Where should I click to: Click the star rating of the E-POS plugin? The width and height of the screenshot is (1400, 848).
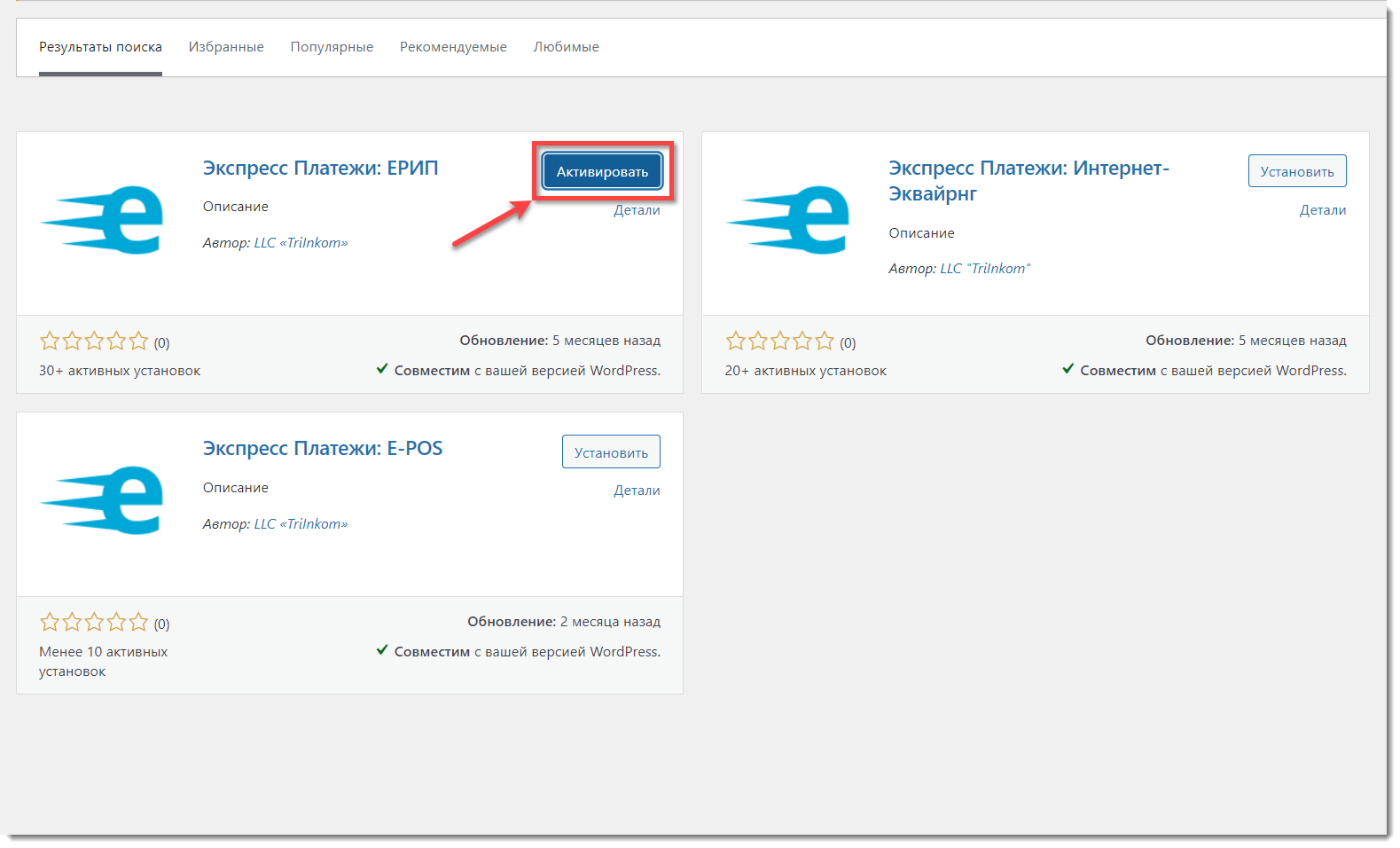point(94,623)
